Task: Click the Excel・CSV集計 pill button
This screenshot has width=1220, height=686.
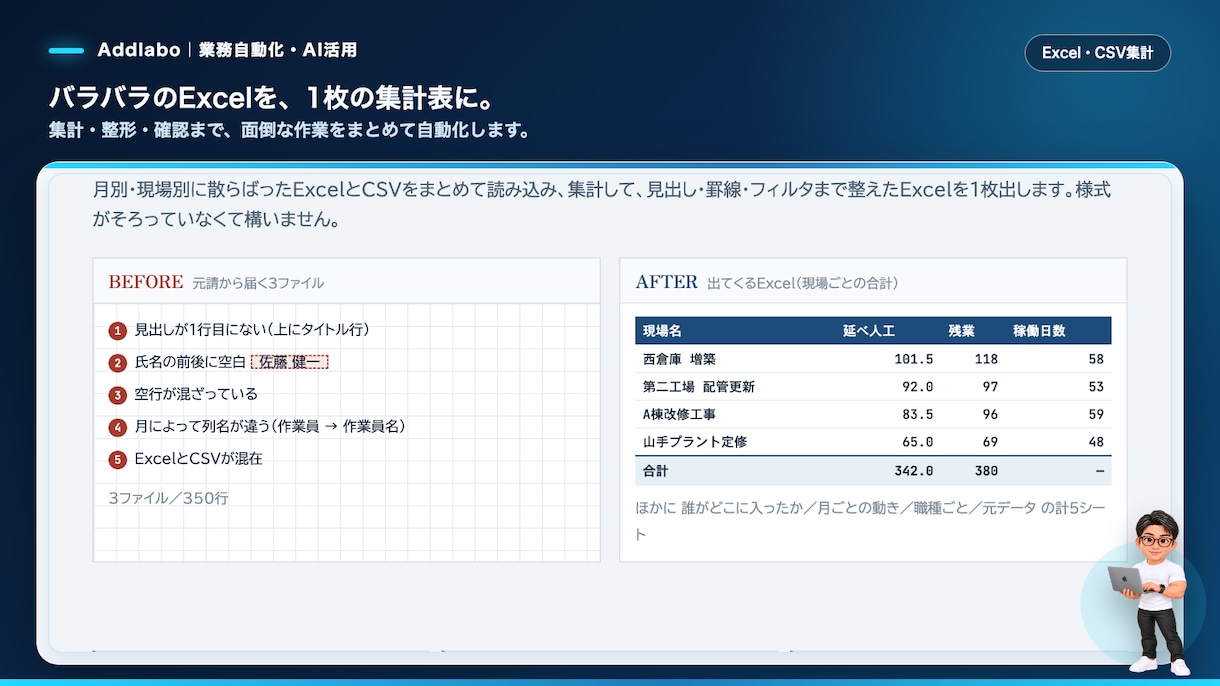Action: click(x=1097, y=53)
